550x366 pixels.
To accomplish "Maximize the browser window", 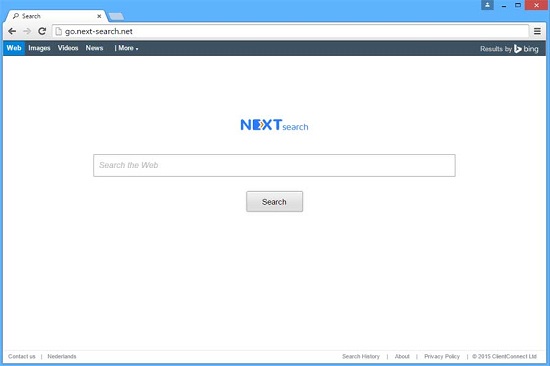I will [x=518, y=5].
